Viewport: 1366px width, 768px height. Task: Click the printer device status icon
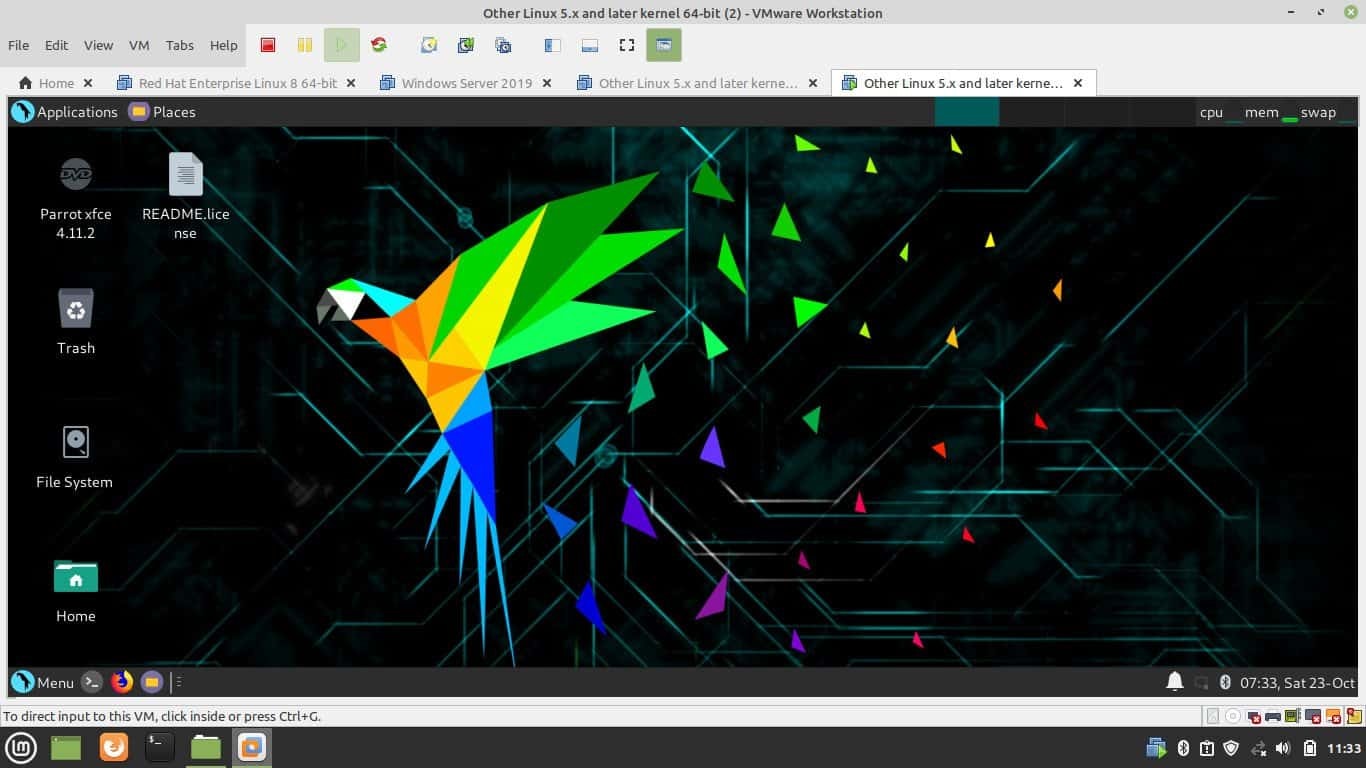(x=1273, y=716)
